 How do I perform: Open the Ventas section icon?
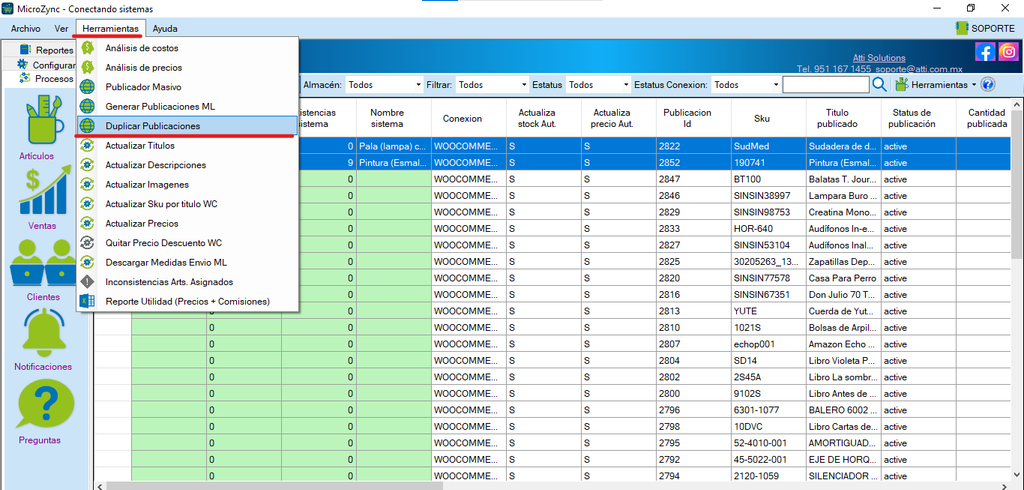[46, 191]
